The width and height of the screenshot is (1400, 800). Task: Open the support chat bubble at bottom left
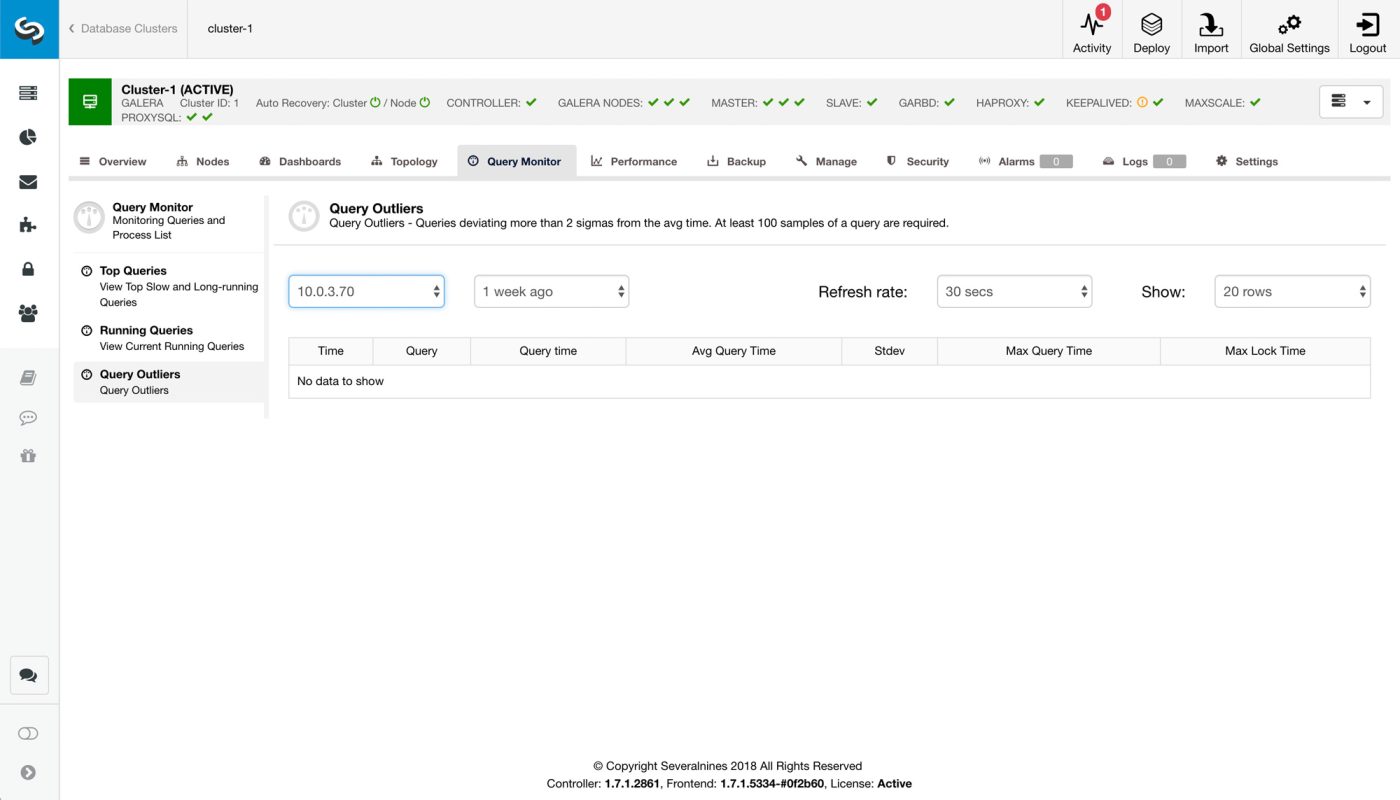coord(29,675)
